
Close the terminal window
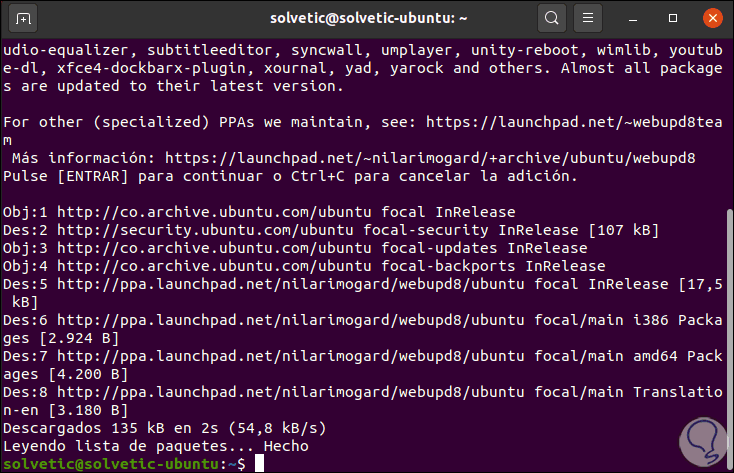(x=712, y=18)
